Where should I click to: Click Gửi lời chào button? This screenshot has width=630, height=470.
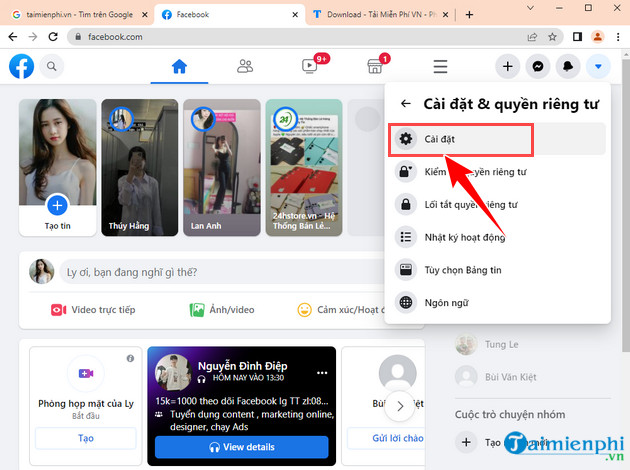[x=386, y=438]
